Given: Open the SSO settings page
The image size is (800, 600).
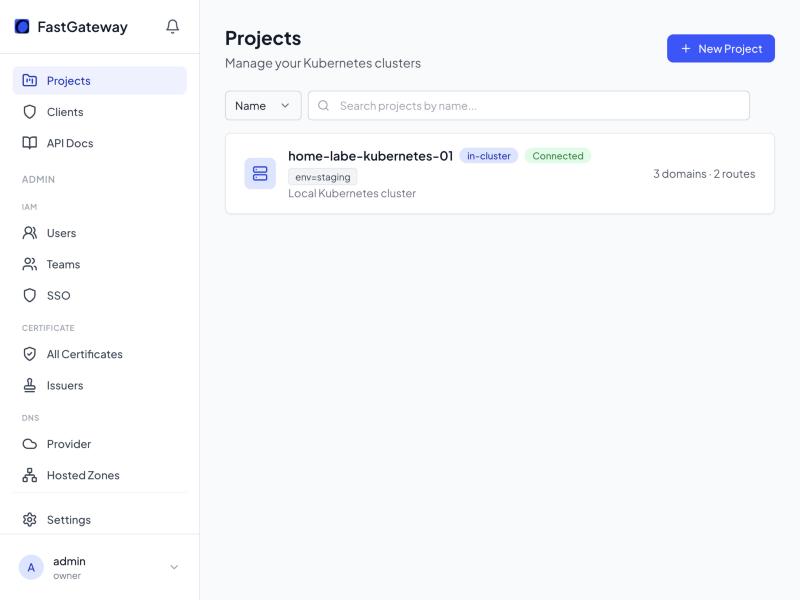Looking at the screenshot, I should pos(99,295).
